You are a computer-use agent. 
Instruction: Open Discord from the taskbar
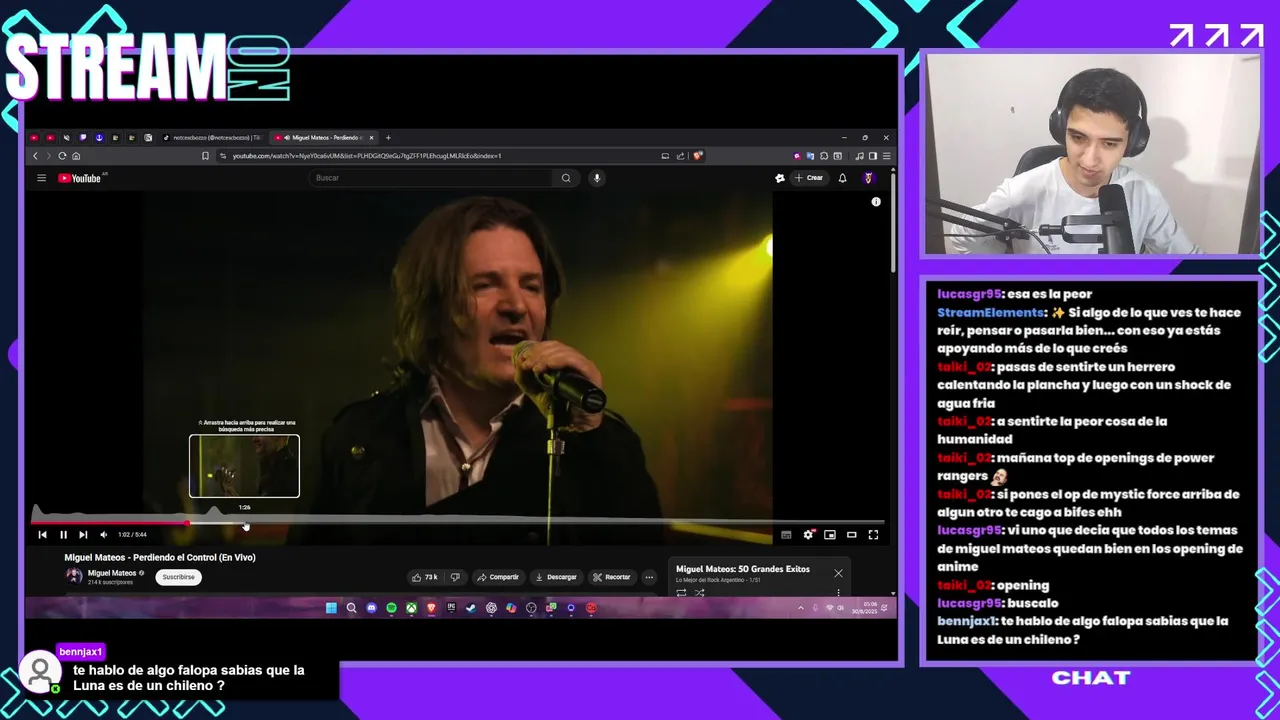(x=371, y=608)
